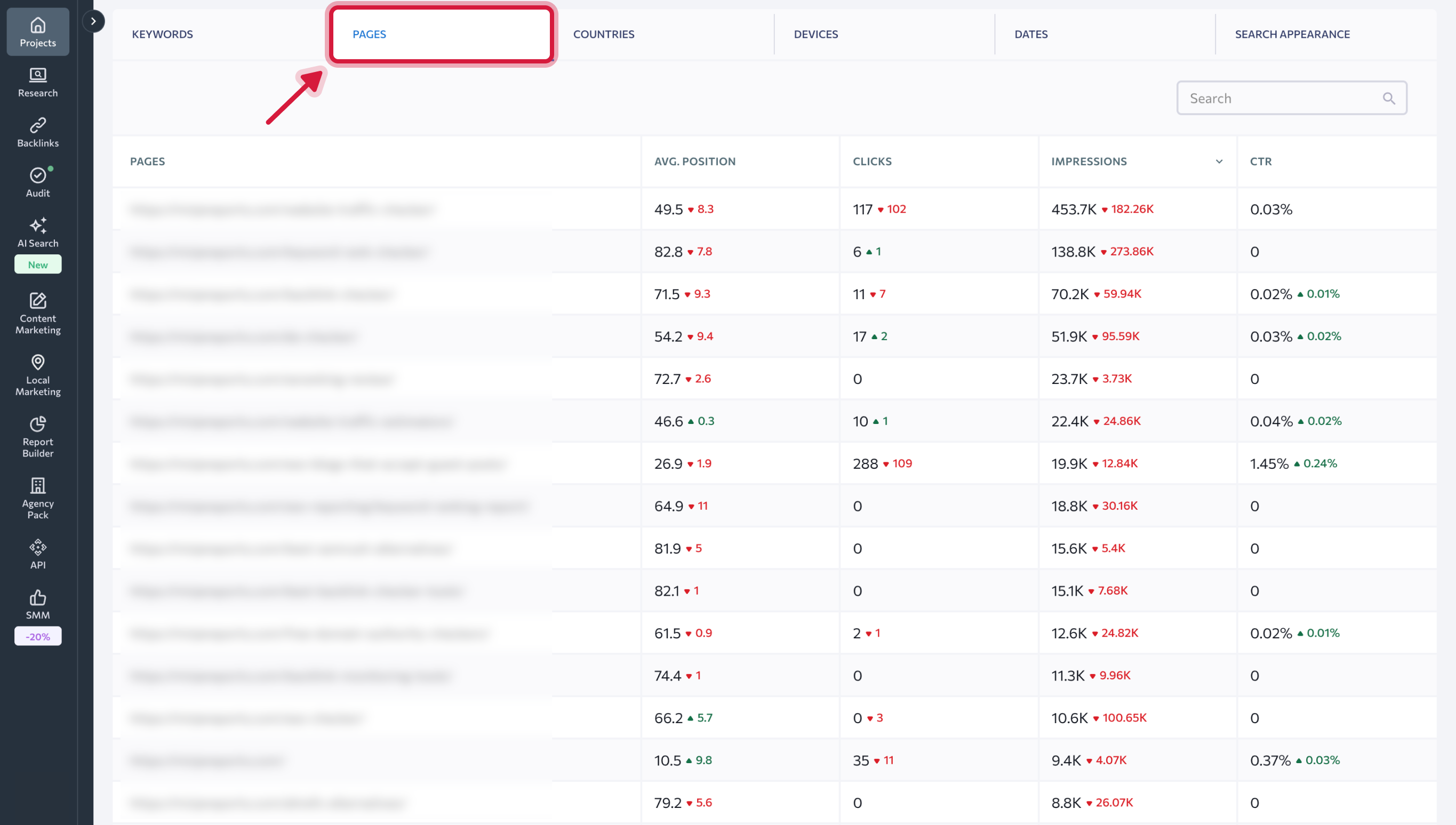Click inside the Search input field
The width and height of the screenshot is (1456, 825).
[x=1275, y=98]
